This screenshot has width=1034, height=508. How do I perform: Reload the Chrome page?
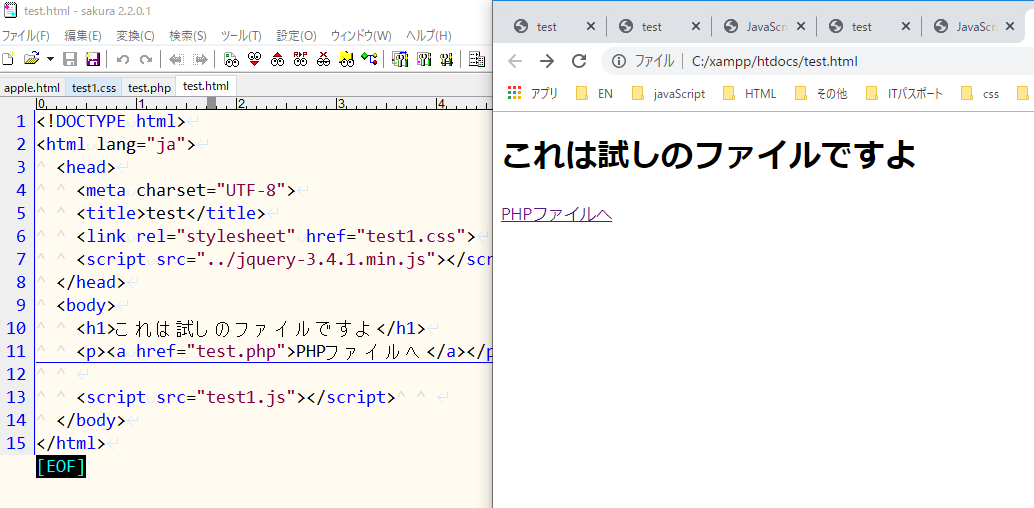click(579, 61)
